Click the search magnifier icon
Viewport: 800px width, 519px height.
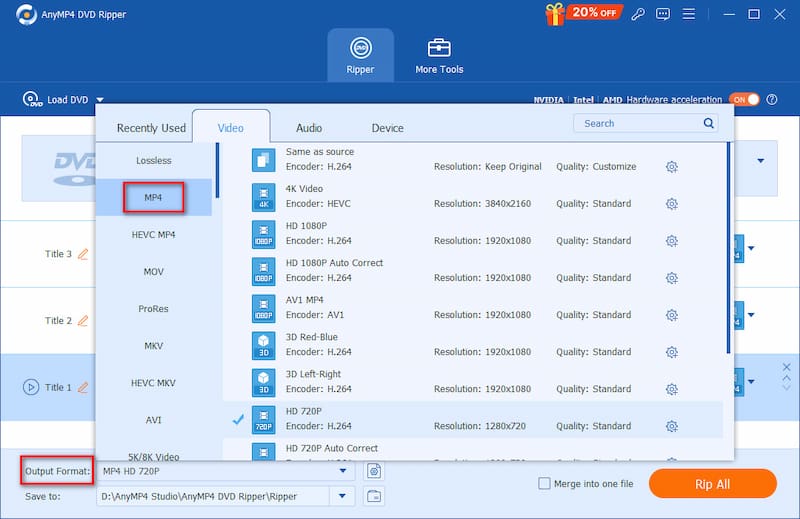click(x=708, y=123)
